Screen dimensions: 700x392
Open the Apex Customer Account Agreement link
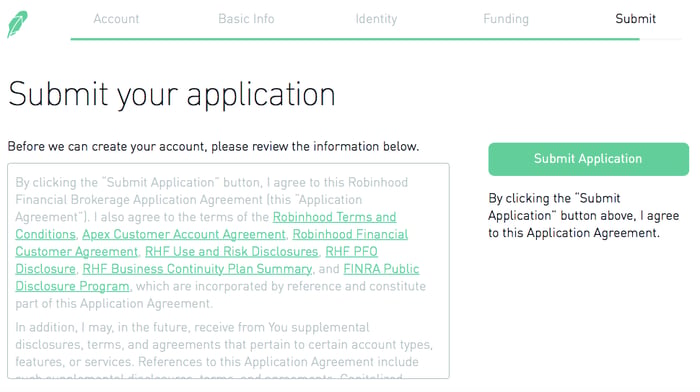[183, 234]
